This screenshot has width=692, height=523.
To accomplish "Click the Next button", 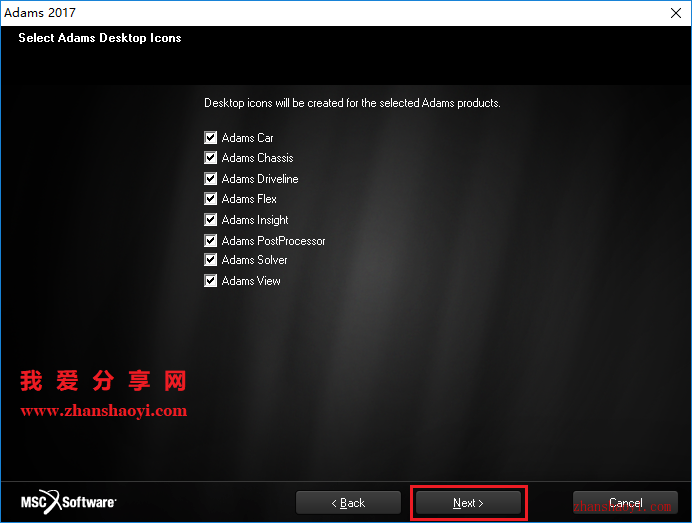I will [468, 503].
